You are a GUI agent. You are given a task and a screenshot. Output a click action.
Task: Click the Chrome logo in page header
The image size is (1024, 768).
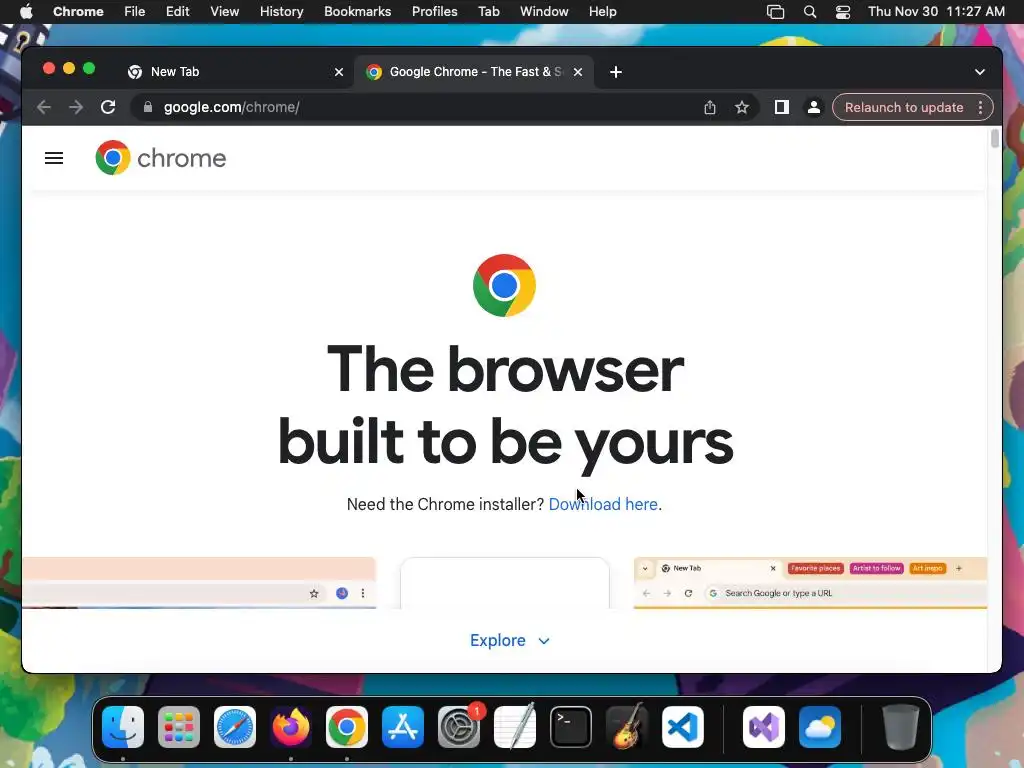click(x=161, y=158)
